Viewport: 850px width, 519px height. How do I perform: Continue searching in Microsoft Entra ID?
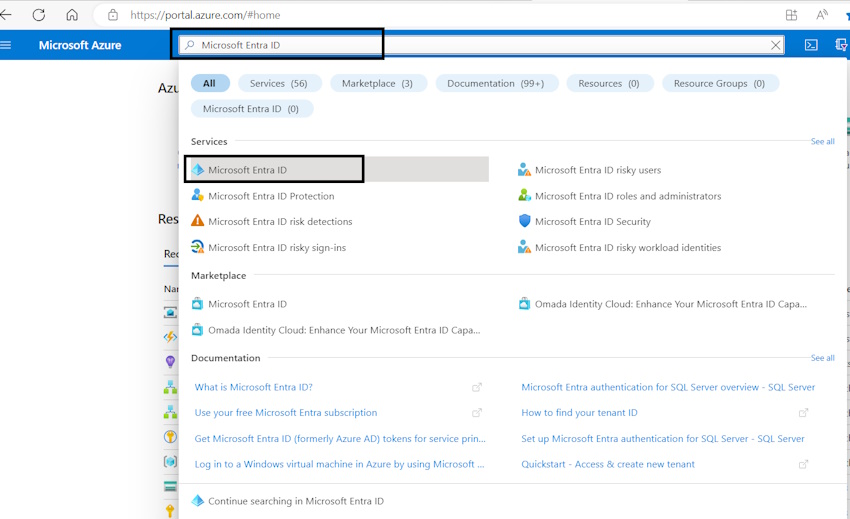295,501
